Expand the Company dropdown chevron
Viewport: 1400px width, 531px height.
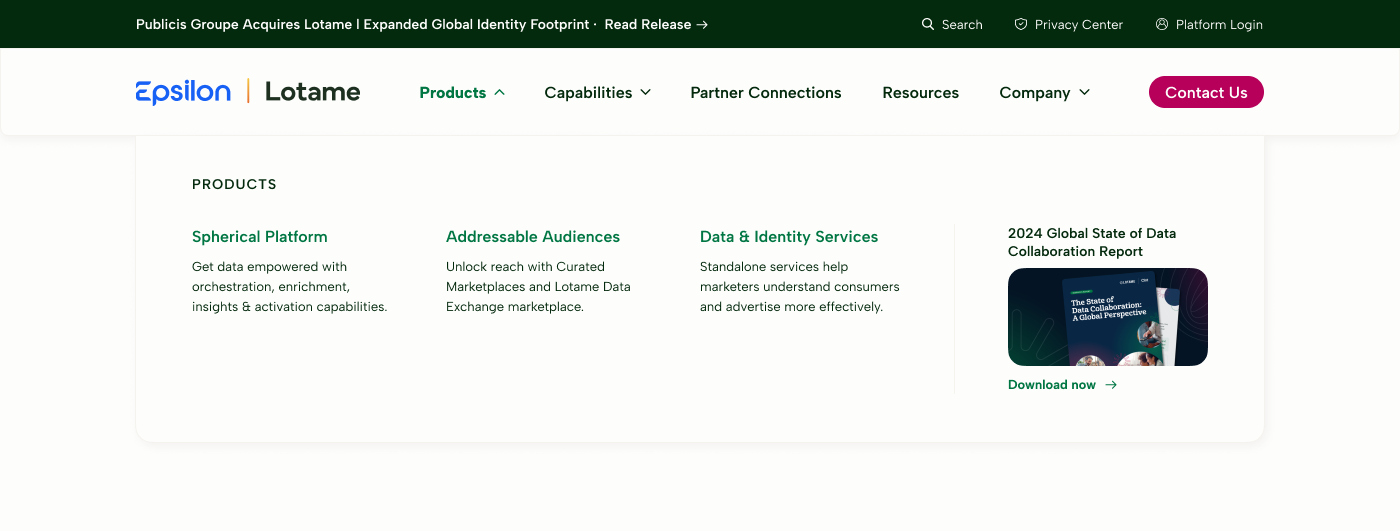[1084, 92]
